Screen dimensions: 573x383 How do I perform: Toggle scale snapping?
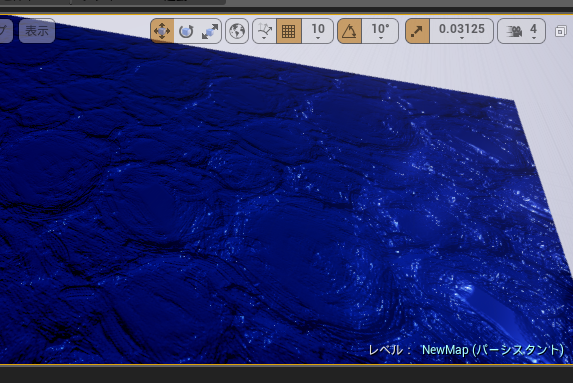[x=417, y=31]
